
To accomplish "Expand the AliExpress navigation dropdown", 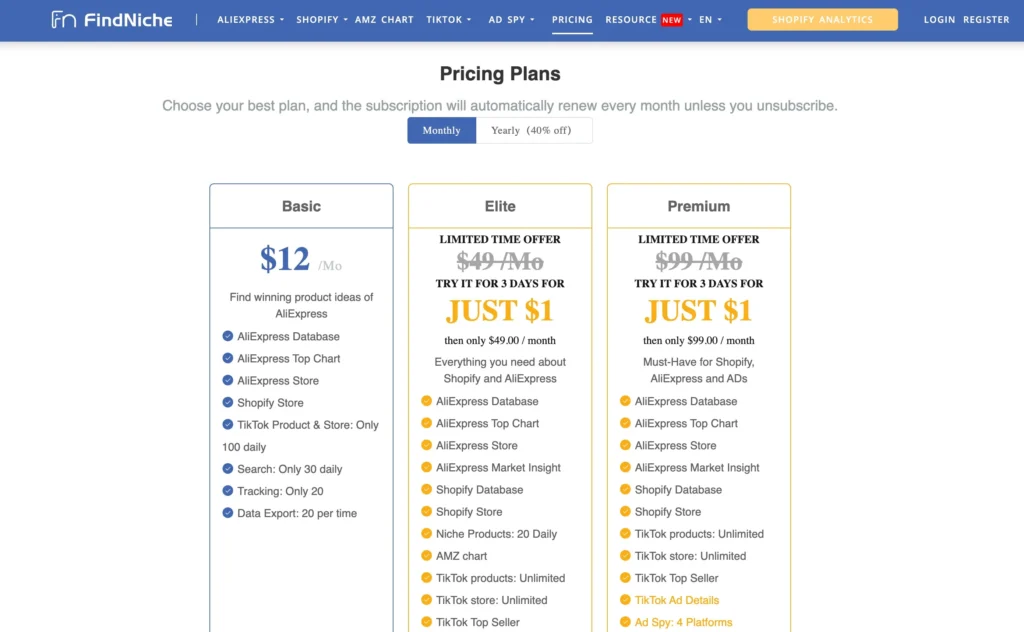I will [x=250, y=20].
